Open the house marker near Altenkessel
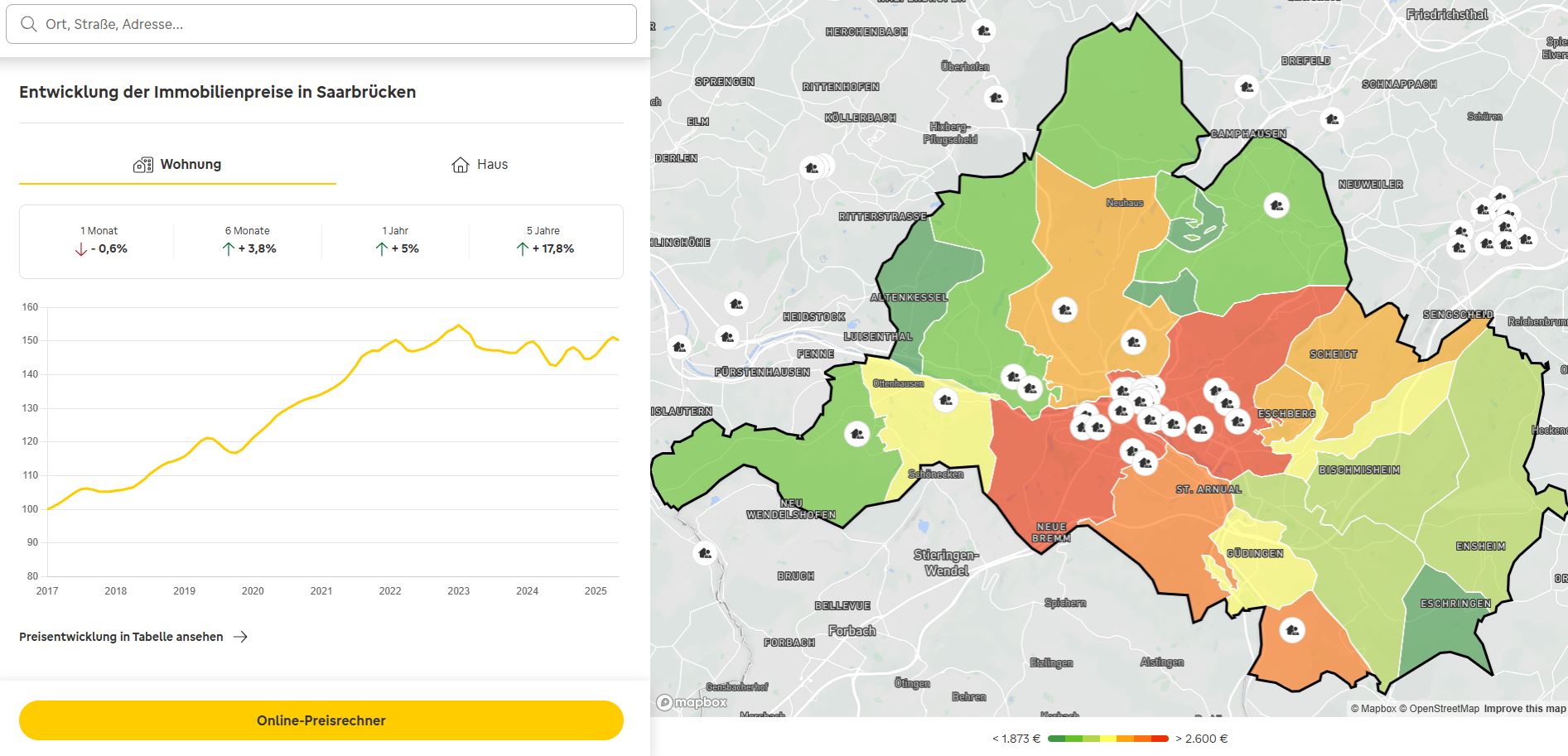1568x756 pixels. [736, 303]
